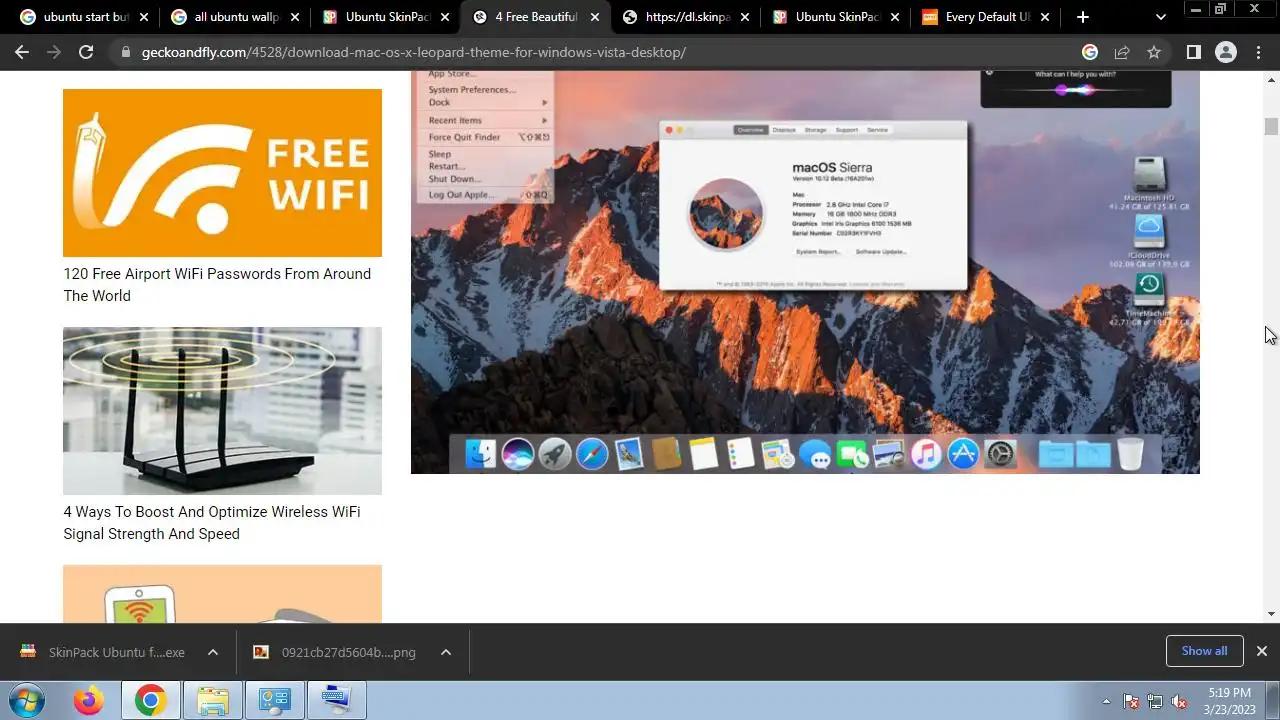Click the page vertical scrollbar thumb
1280x720 pixels.
click(1271, 126)
